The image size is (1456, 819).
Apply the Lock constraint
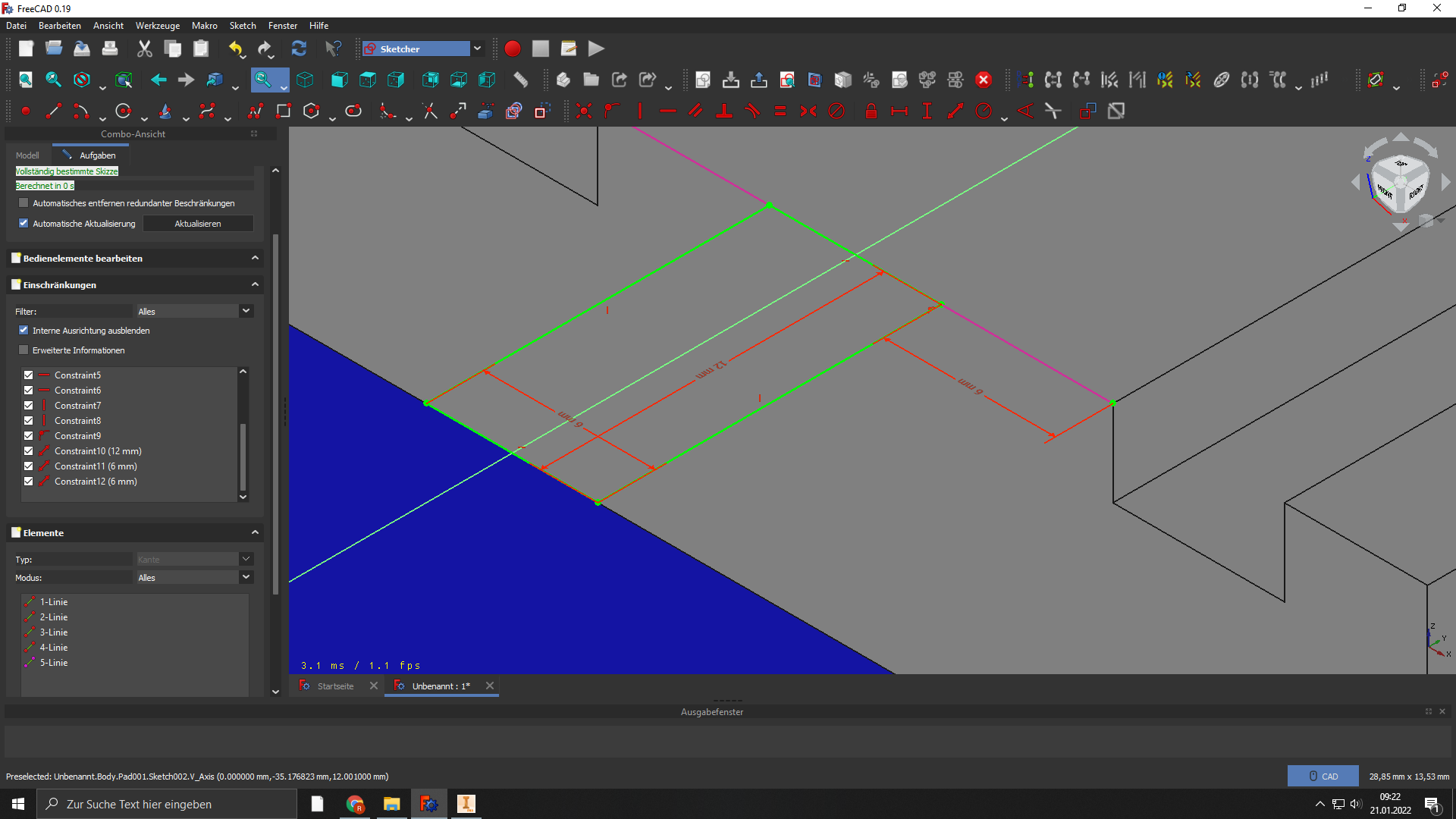click(x=871, y=111)
